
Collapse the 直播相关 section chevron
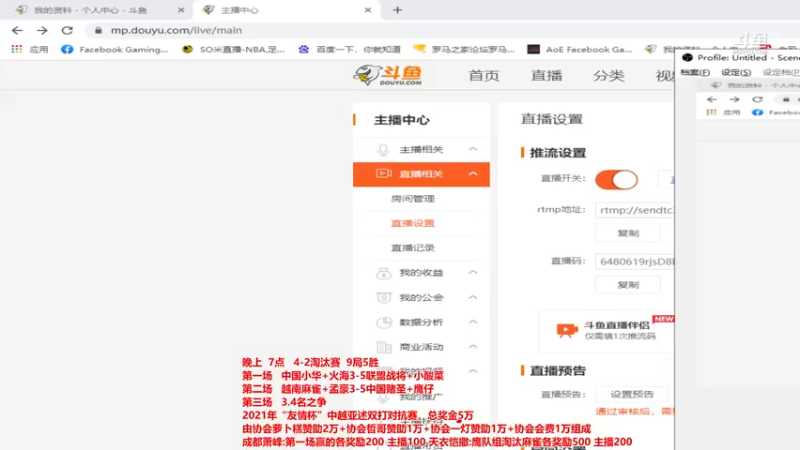tap(473, 174)
